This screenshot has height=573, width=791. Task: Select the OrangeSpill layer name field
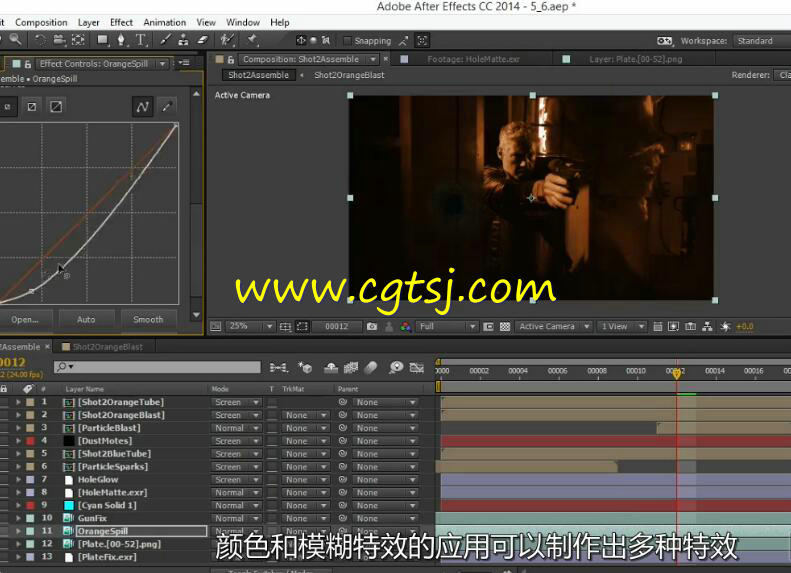point(141,531)
